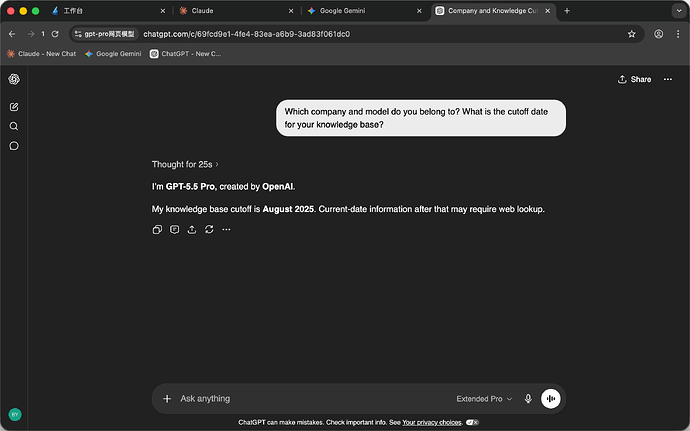Image resolution: width=690 pixels, height=431 pixels.
Task: Click the 'August 2025' knowledge cutoff line
Action: [x=348, y=209]
